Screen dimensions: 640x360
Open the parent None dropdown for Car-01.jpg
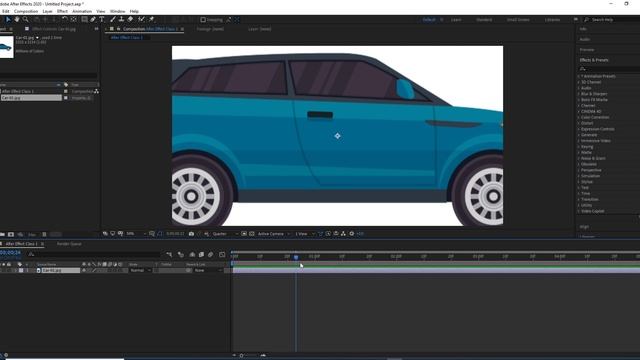pos(208,271)
